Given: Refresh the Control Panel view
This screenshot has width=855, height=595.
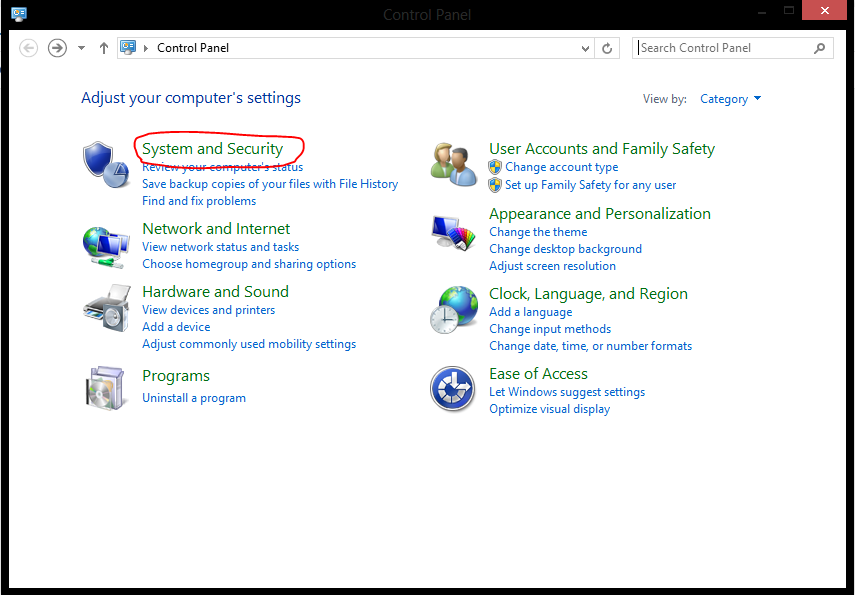Looking at the screenshot, I should tap(607, 49).
